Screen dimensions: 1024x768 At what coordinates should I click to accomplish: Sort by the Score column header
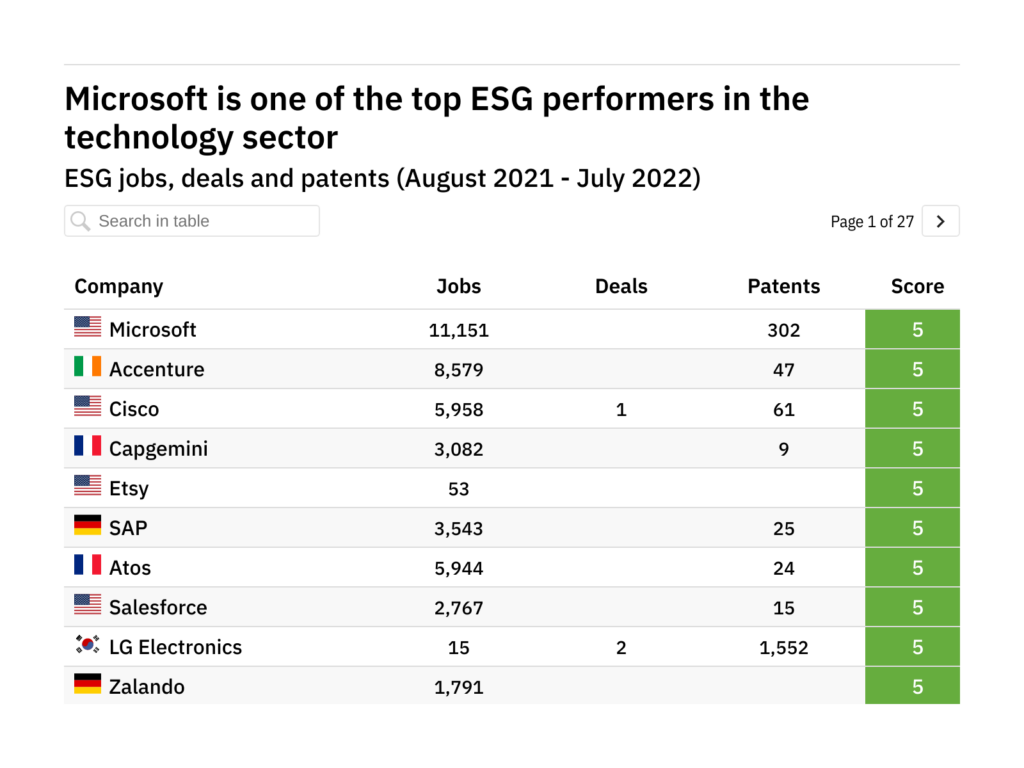917,287
